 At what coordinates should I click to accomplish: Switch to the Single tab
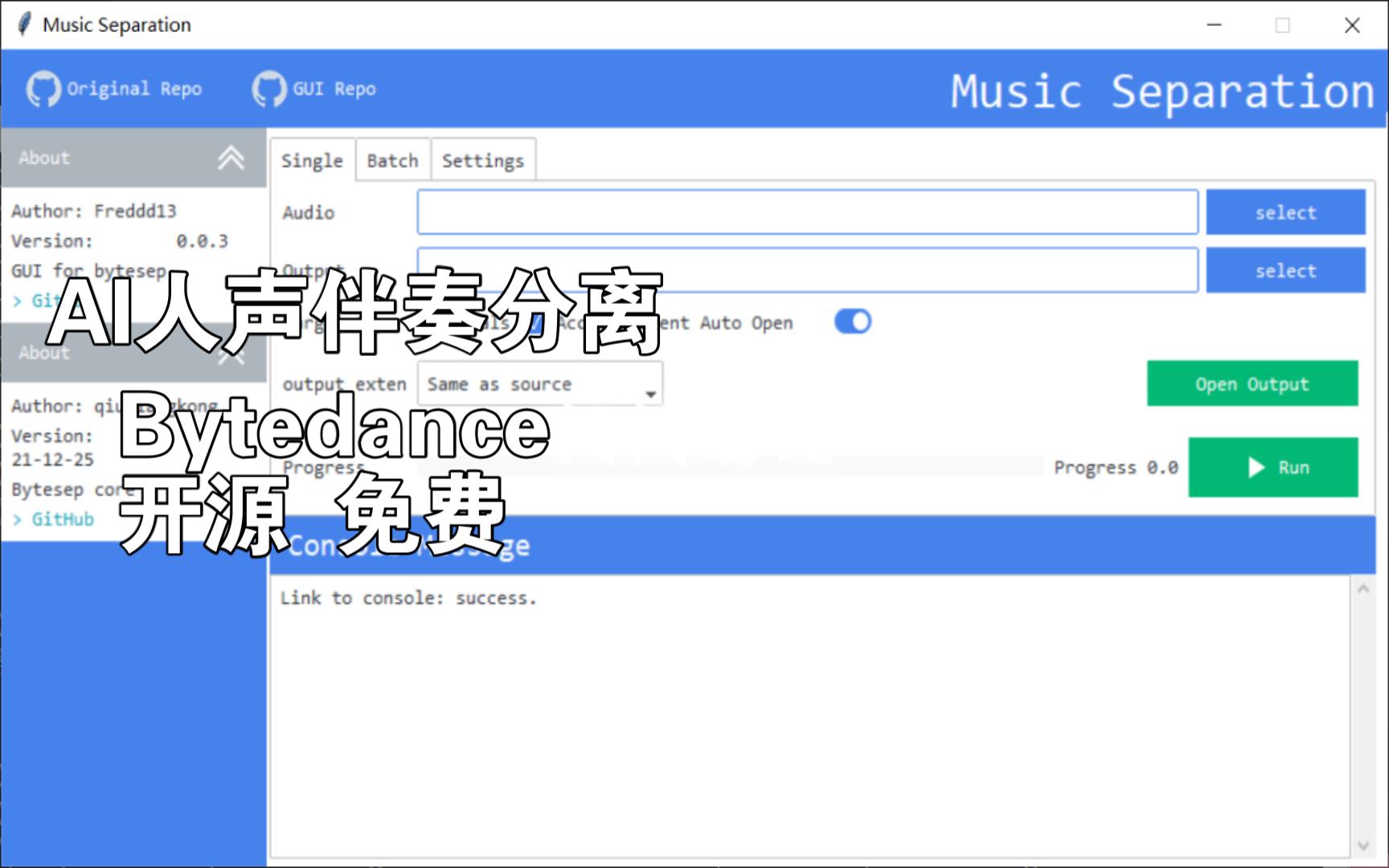(312, 161)
